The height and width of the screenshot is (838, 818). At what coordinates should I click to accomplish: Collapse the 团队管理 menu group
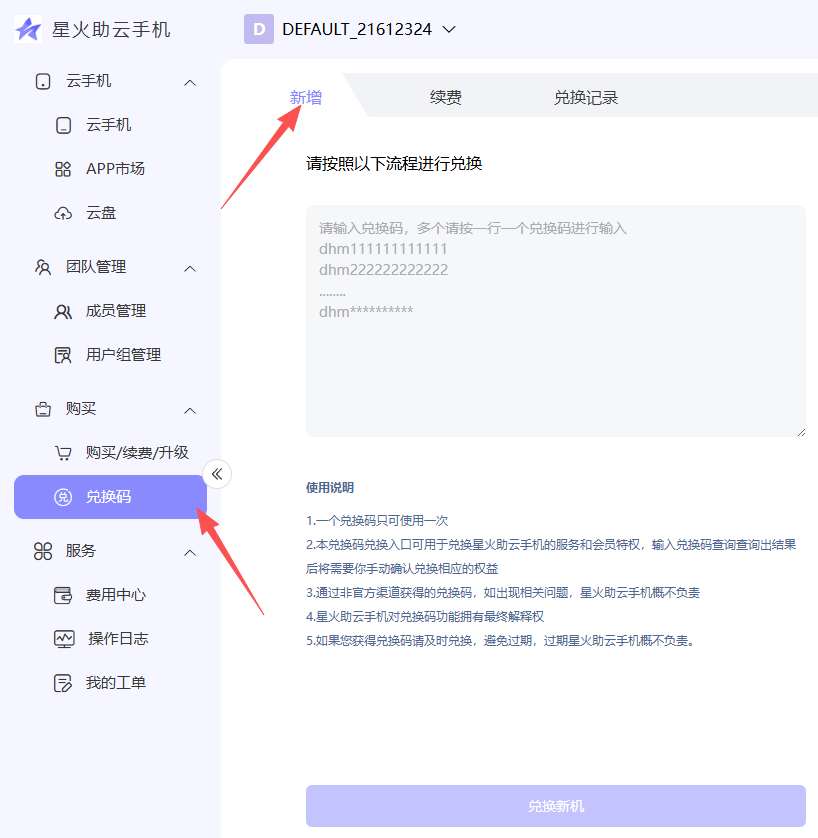[190, 268]
